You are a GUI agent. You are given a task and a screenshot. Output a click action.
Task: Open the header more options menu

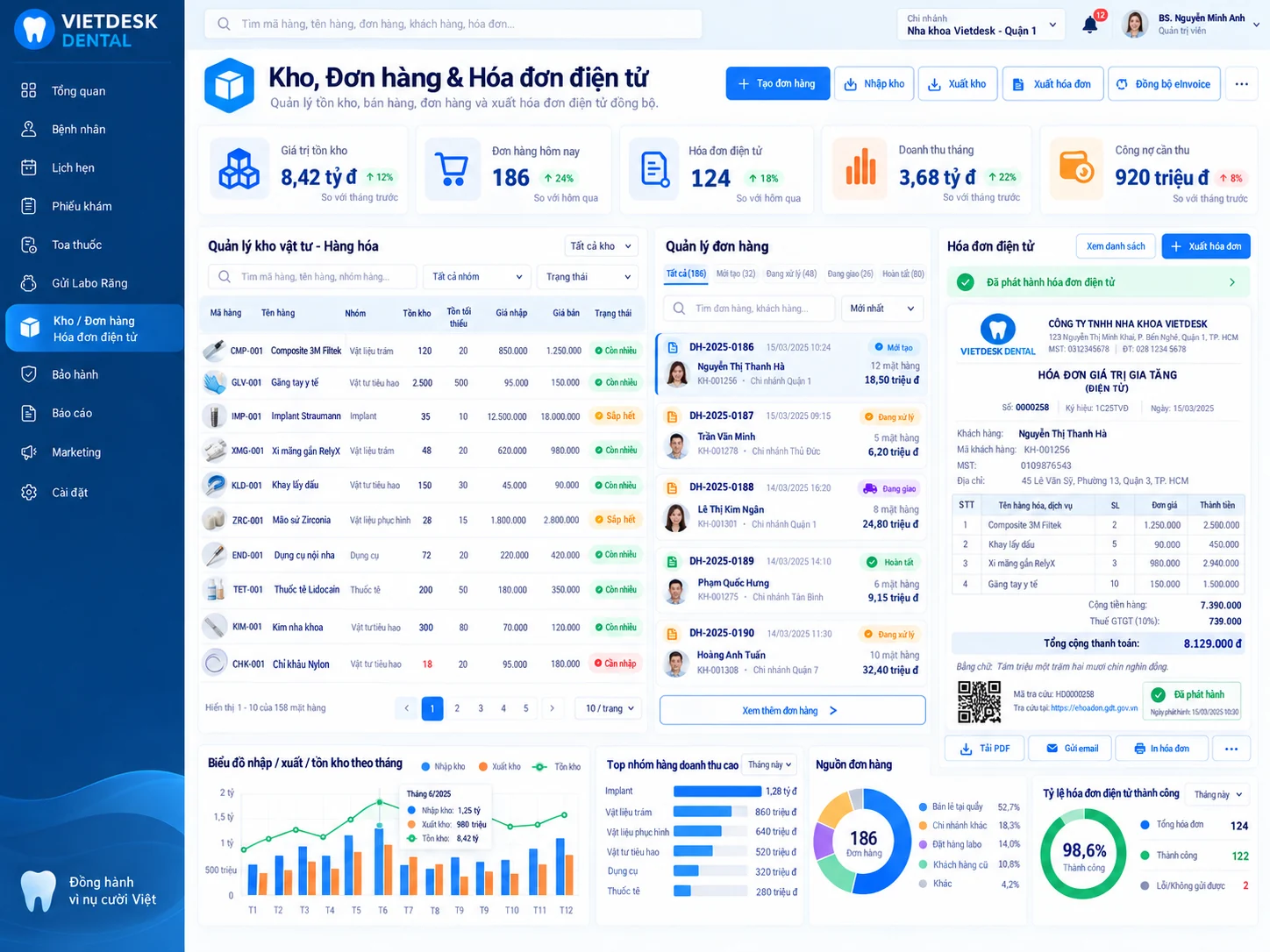pyautogui.click(x=1241, y=84)
